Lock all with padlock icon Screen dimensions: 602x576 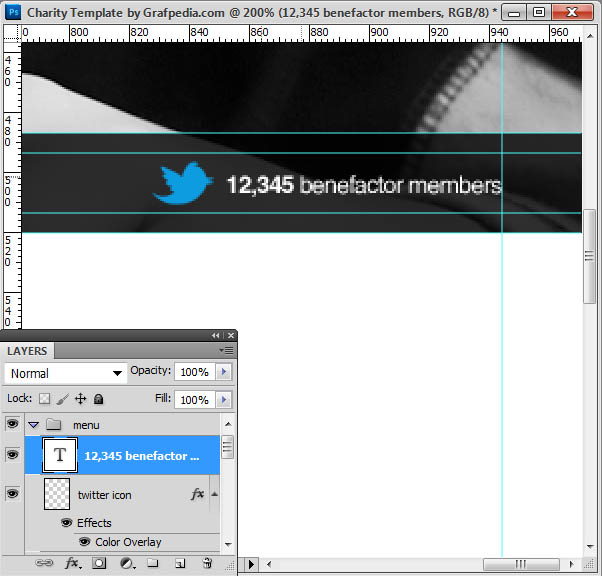coord(99,399)
